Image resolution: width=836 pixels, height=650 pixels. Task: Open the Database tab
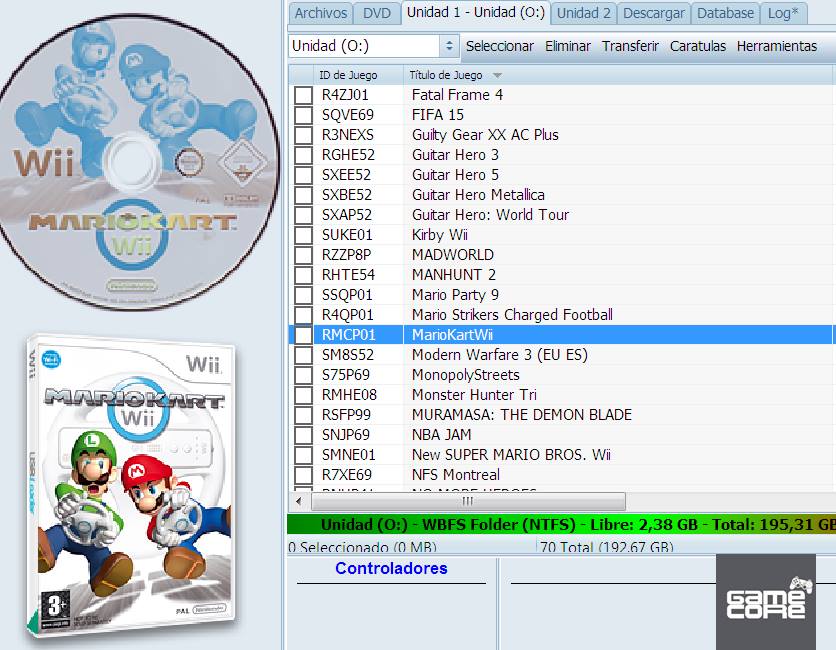coord(725,13)
